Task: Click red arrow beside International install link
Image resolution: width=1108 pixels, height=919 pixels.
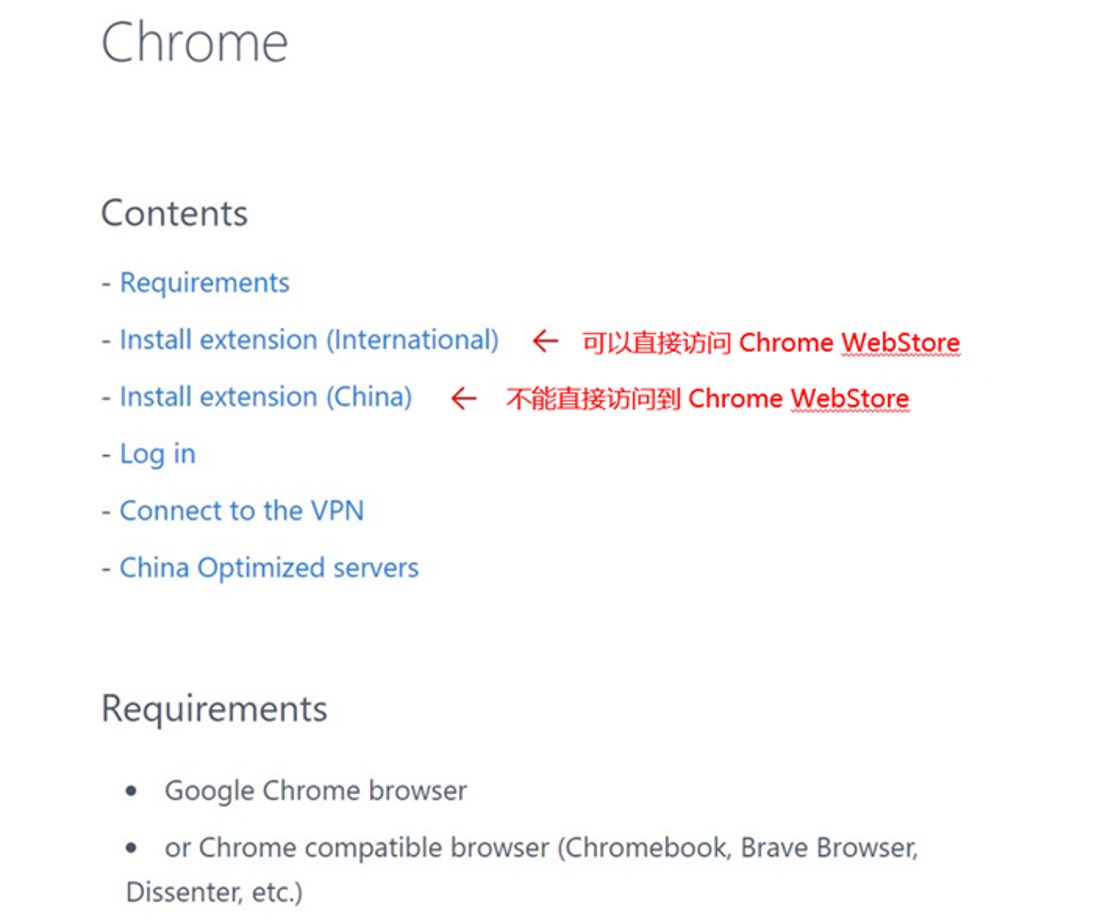Action: tap(545, 341)
